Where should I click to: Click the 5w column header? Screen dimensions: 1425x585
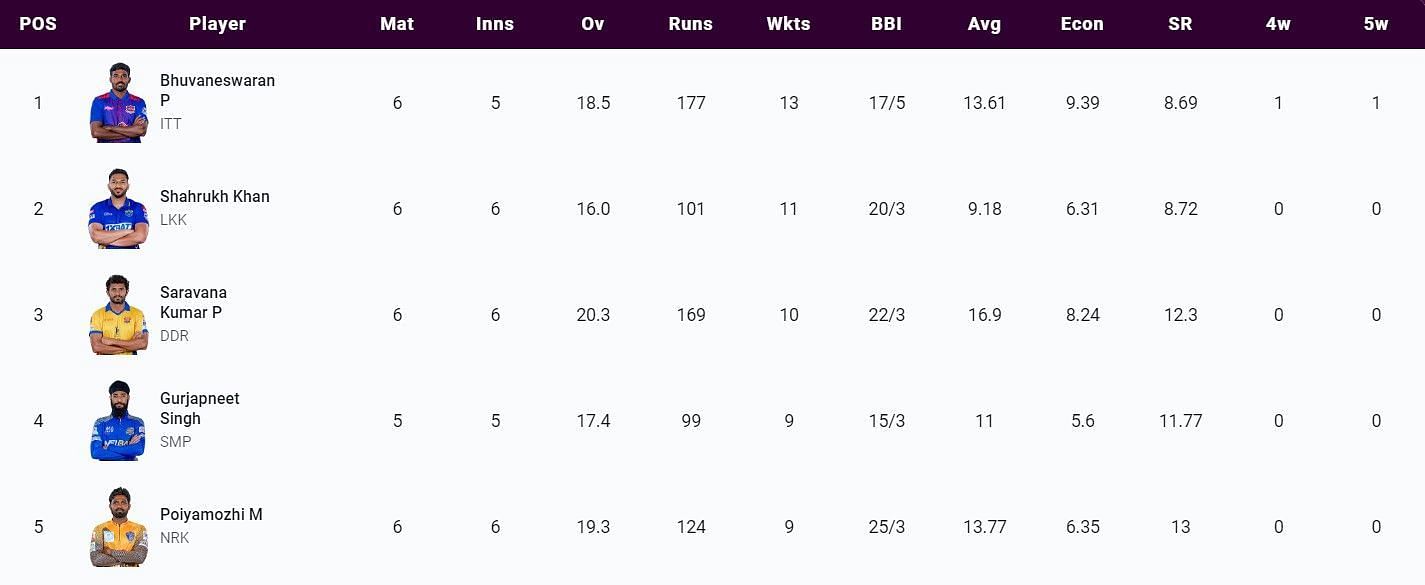1376,24
